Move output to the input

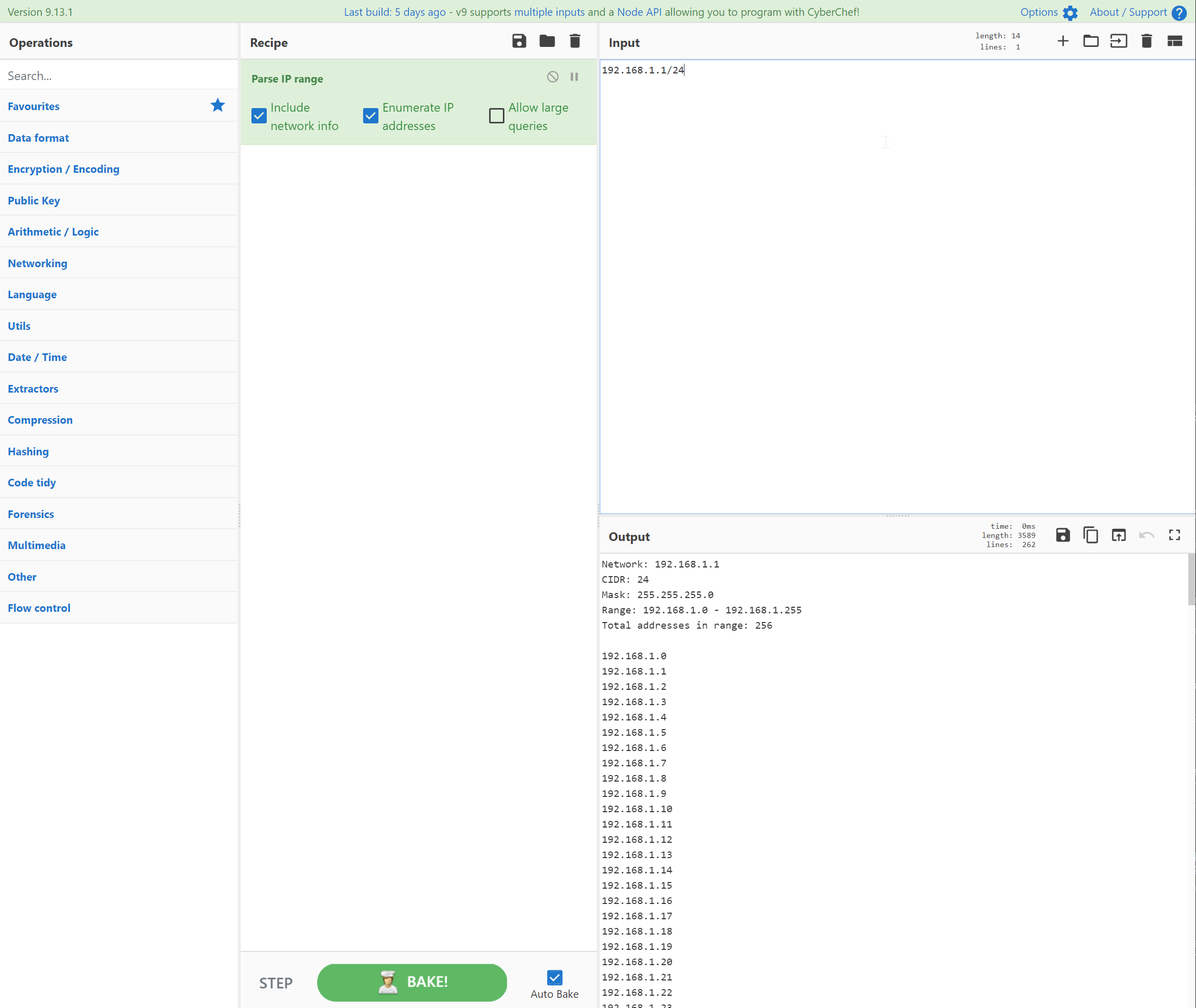point(1118,535)
